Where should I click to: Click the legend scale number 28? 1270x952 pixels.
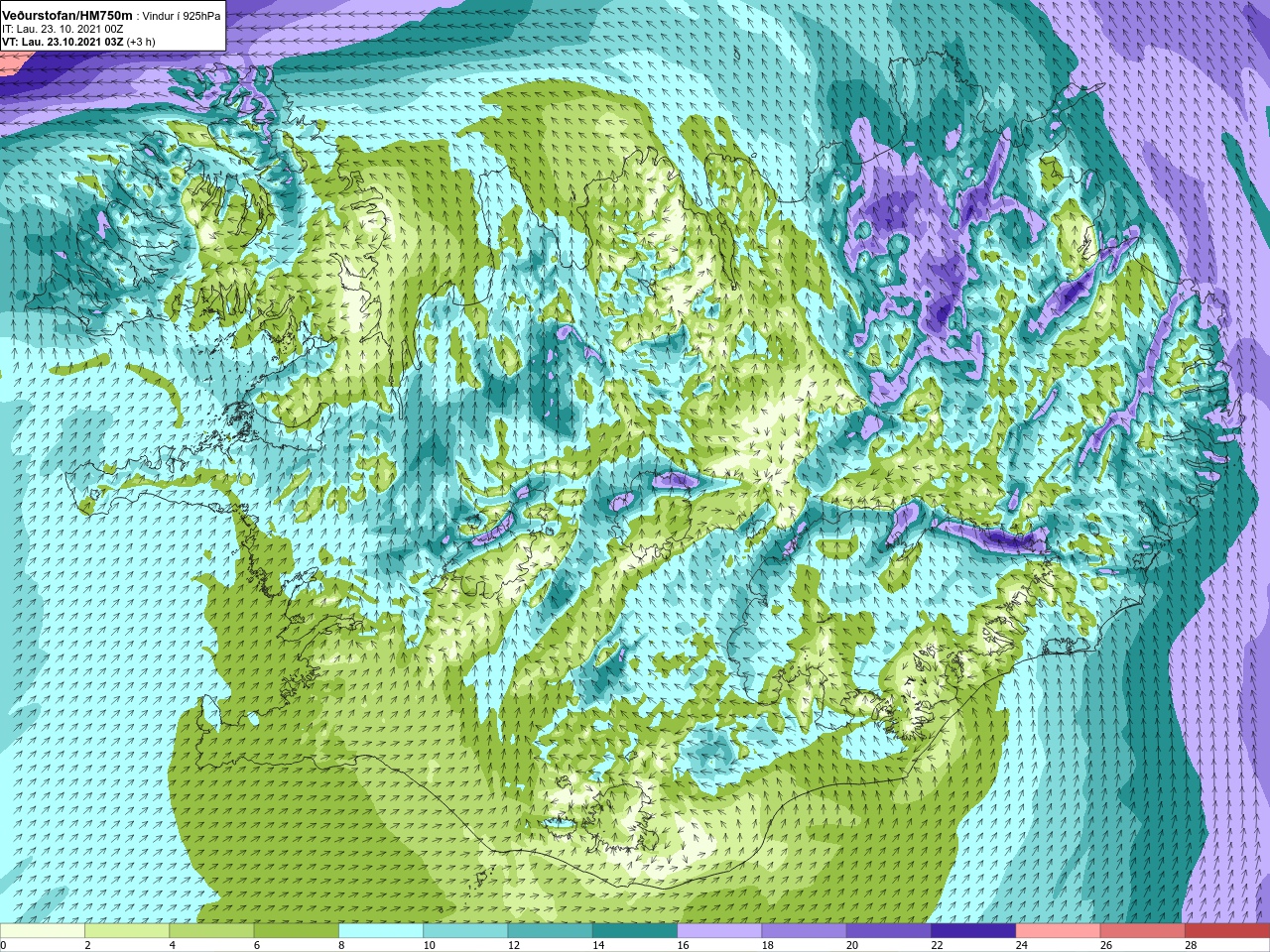(1192, 945)
